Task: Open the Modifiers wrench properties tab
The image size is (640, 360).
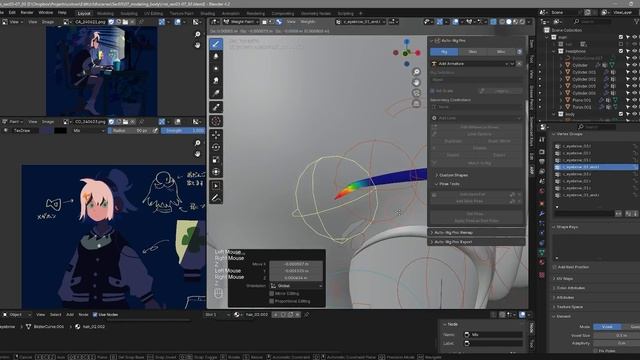Action: point(542,213)
